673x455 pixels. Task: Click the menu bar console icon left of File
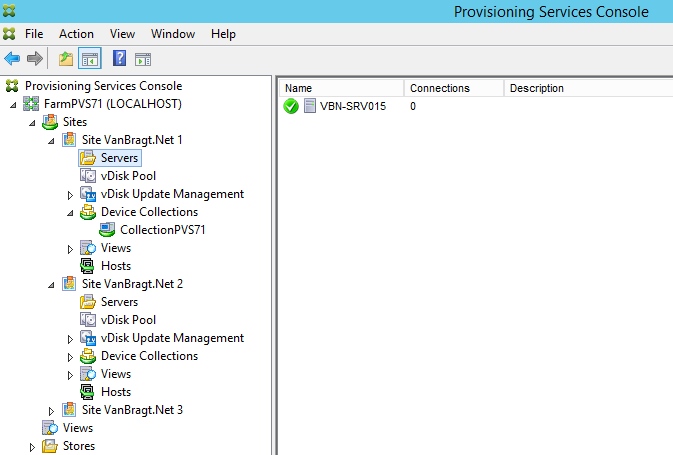pyautogui.click(x=9, y=33)
